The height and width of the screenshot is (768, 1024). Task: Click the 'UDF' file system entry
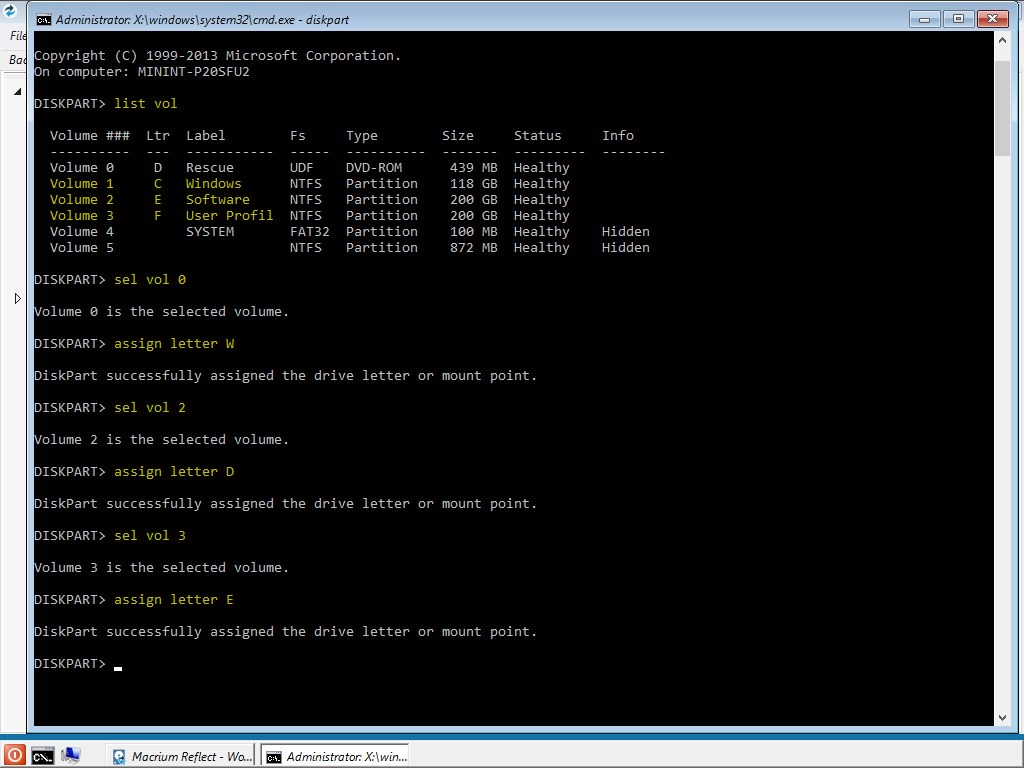[302, 167]
